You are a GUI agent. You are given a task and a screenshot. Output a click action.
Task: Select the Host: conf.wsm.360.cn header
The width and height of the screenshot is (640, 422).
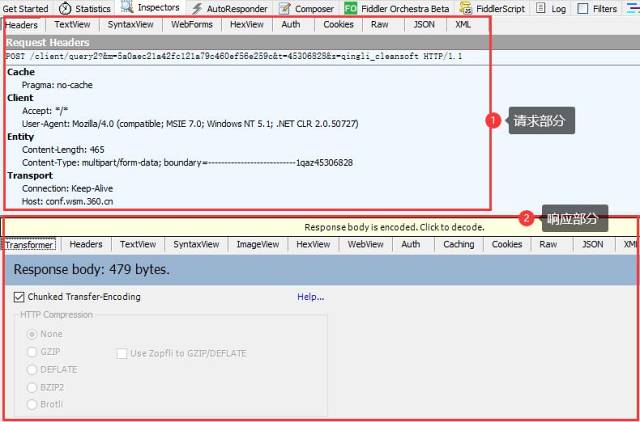click(67, 202)
